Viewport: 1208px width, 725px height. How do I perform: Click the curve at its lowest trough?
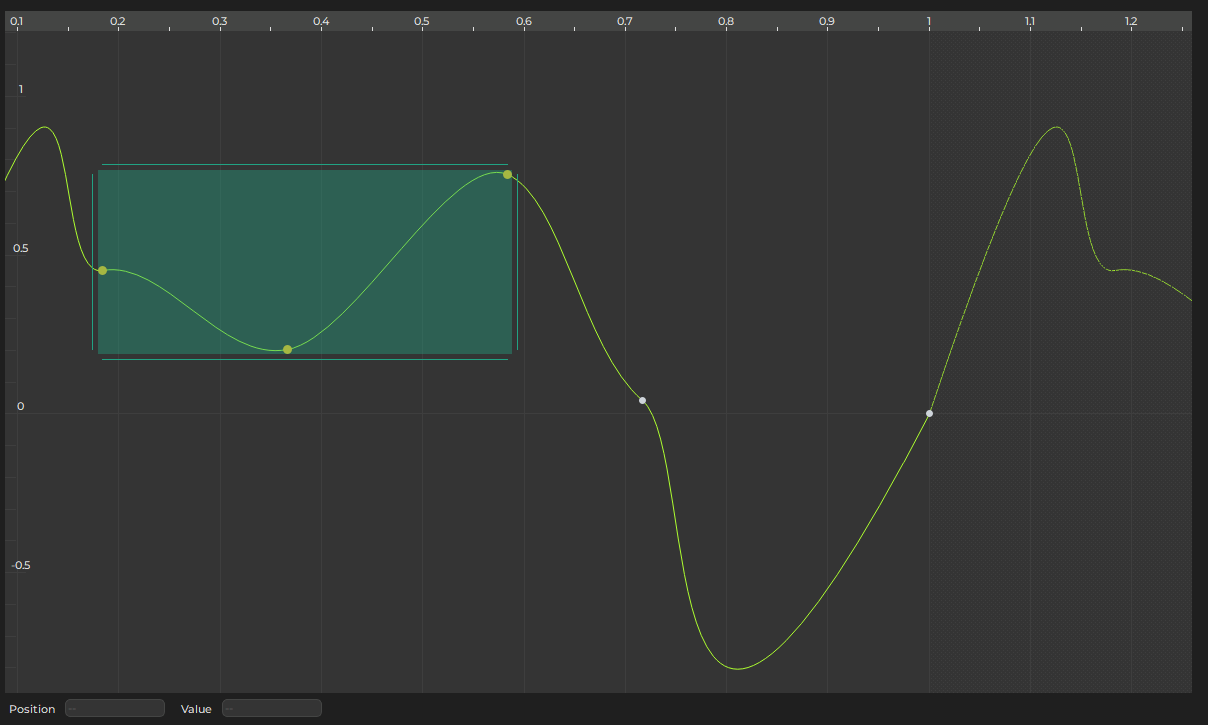pyautogui.click(x=737, y=667)
